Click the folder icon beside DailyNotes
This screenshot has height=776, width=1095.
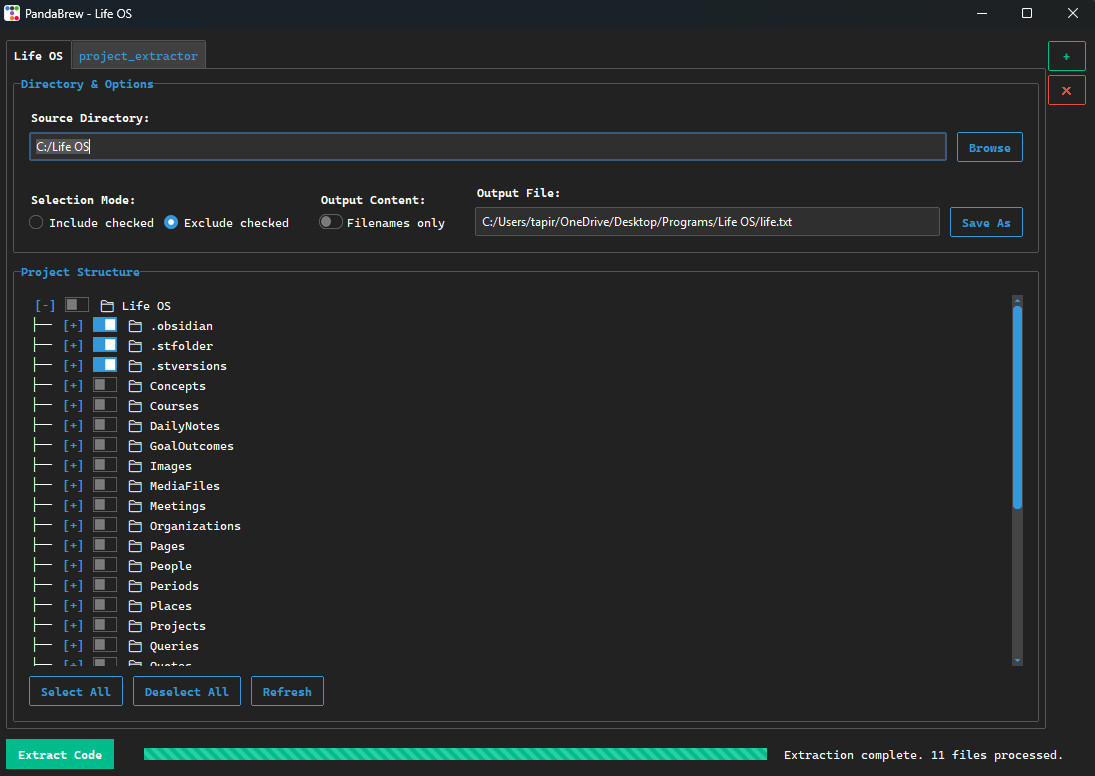click(x=136, y=426)
